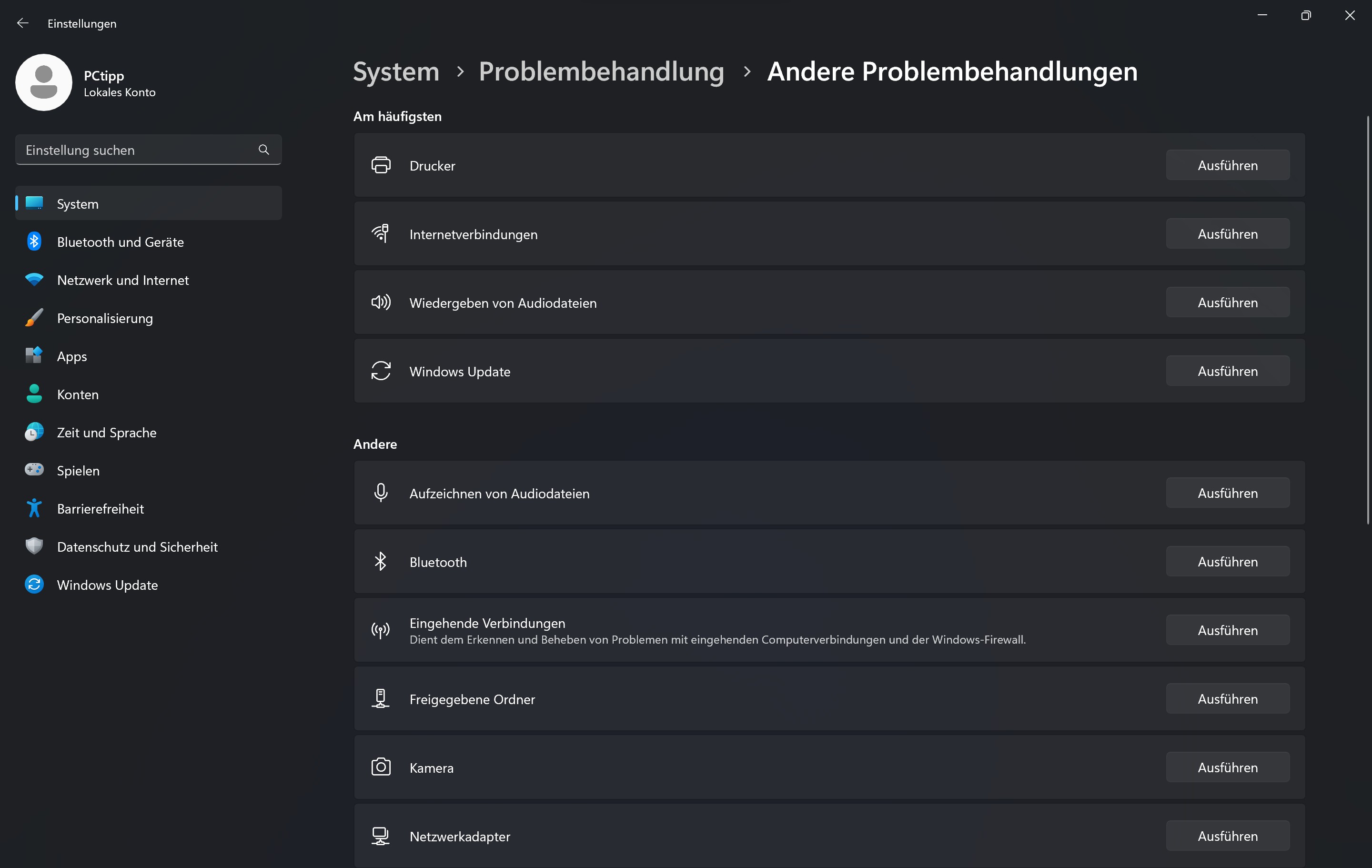The width and height of the screenshot is (1372, 868).
Task: Click the PCtipp user avatar
Action: (44, 82)
